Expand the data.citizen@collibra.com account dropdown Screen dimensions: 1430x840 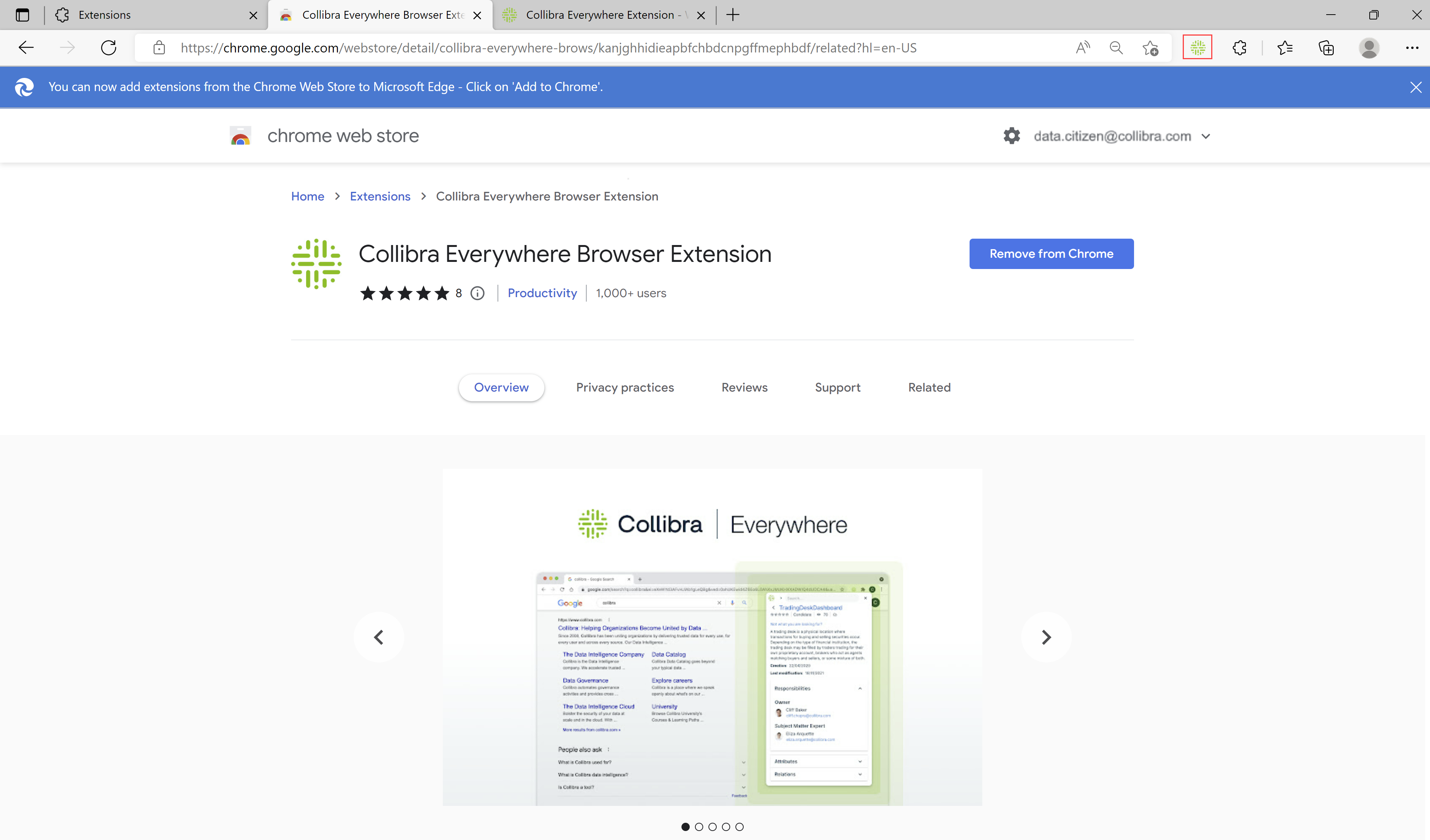tap(1205, 136)
